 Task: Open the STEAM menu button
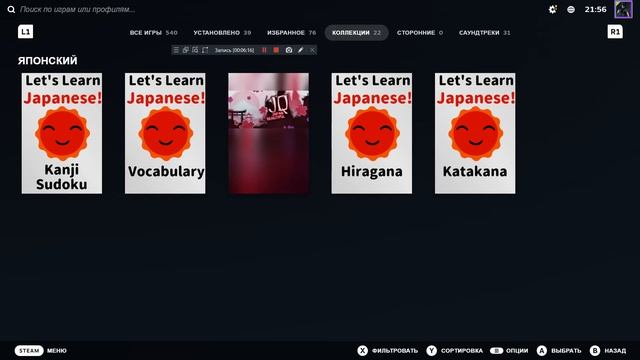pyautogui.click(x=29, y=350)
